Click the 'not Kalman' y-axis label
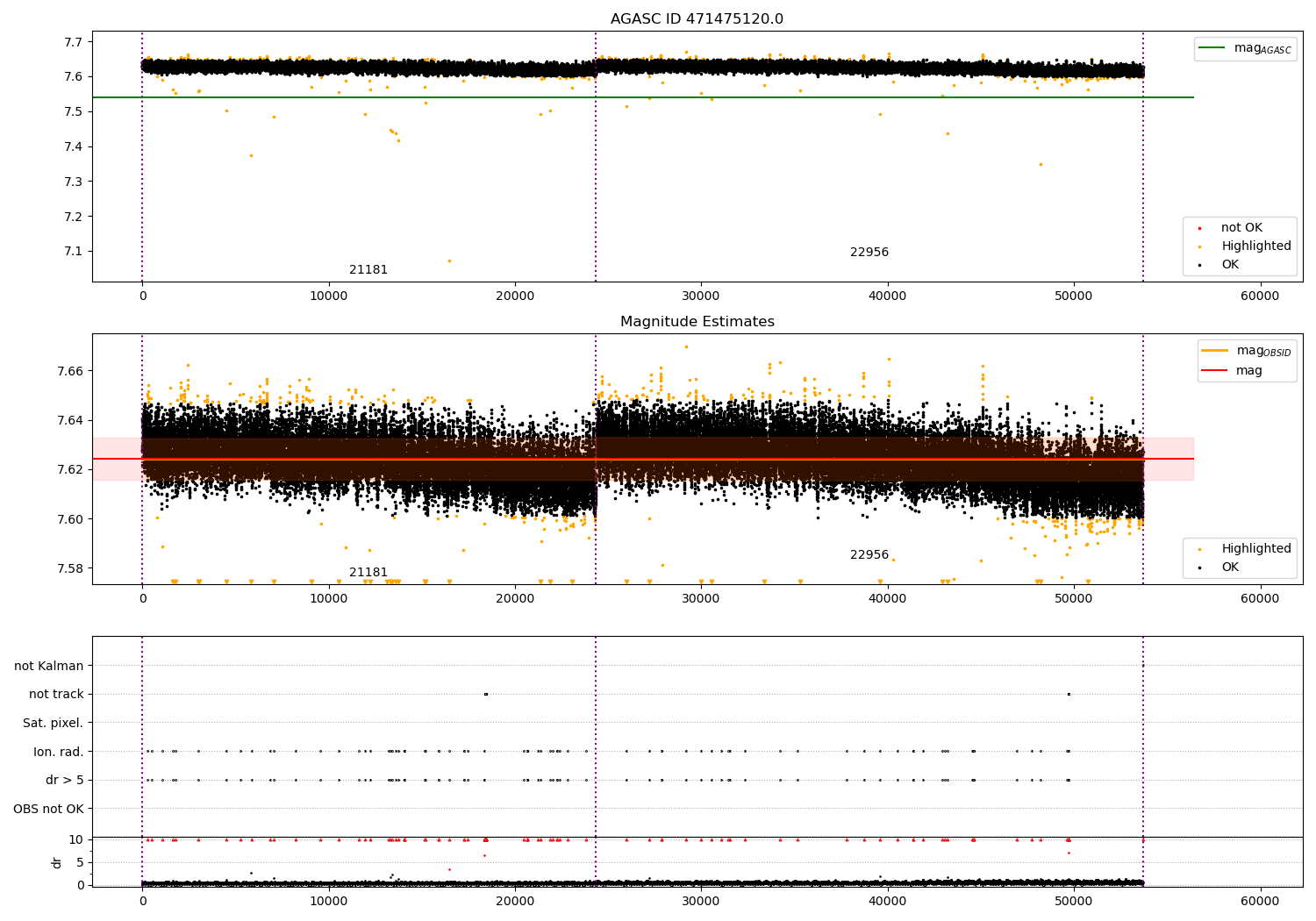Image resolution: width=1316 pixels, height=921 pixels. click(x=49, y=667)
